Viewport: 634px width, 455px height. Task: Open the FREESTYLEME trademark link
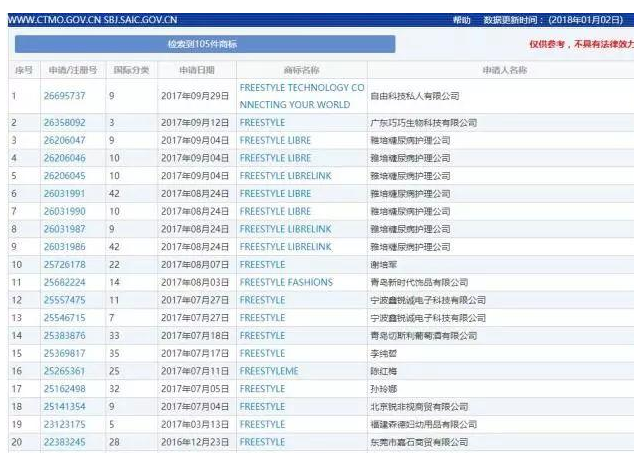(x=269, y=371)
